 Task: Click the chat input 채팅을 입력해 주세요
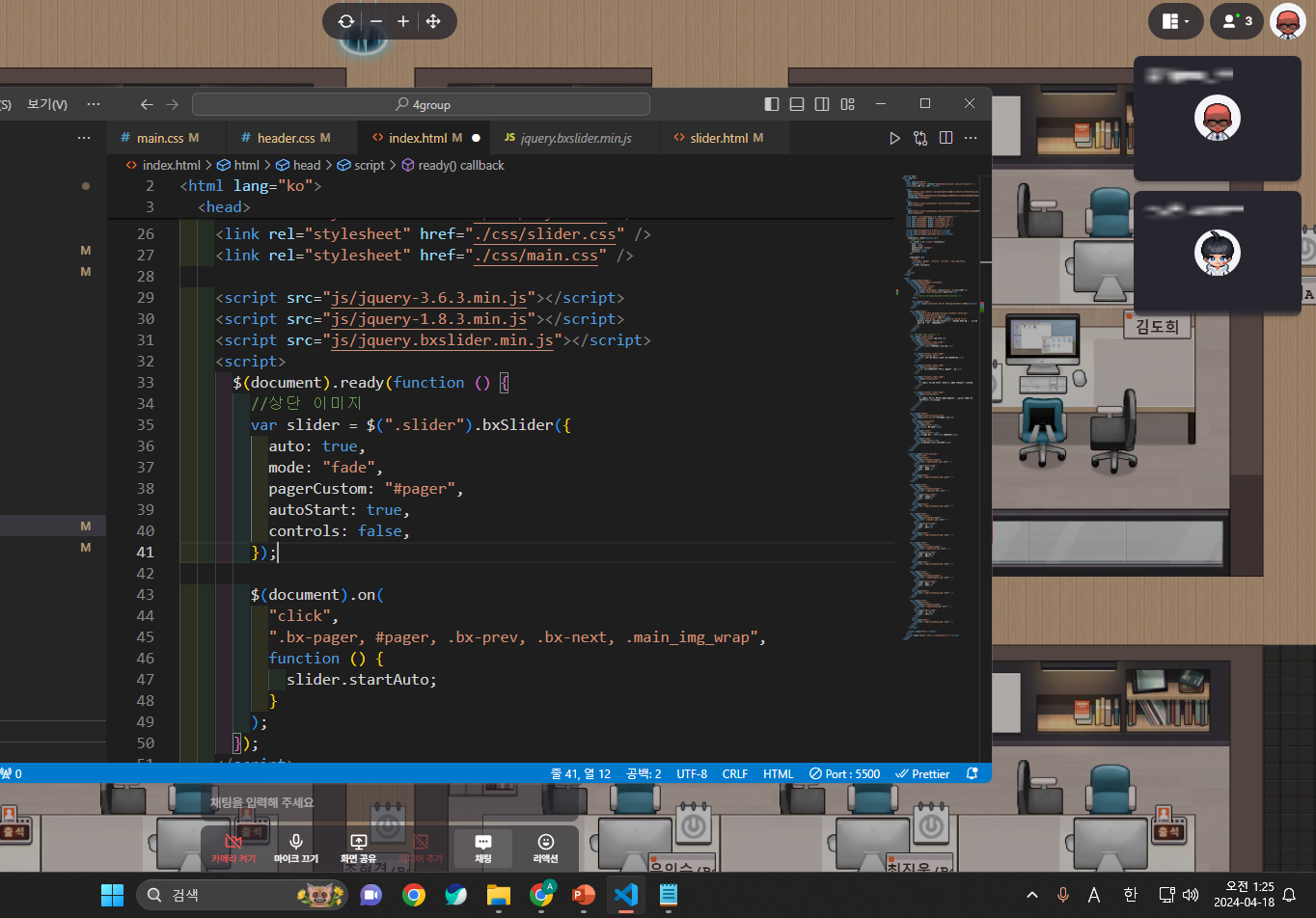coord(390,802)
